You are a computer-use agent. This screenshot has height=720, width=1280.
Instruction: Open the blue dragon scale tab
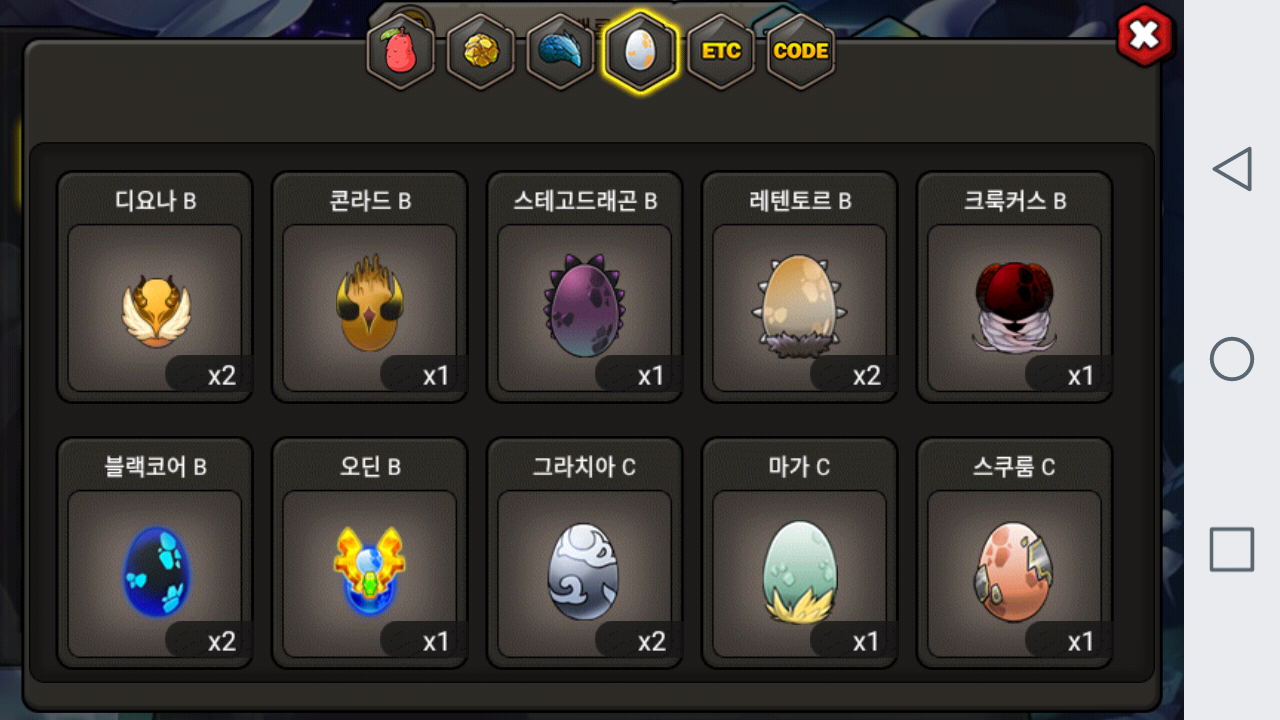[560, 51]
